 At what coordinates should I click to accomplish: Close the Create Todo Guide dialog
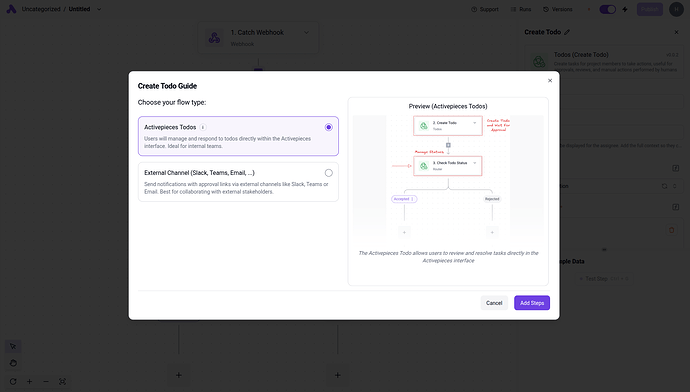click(550, 81)
